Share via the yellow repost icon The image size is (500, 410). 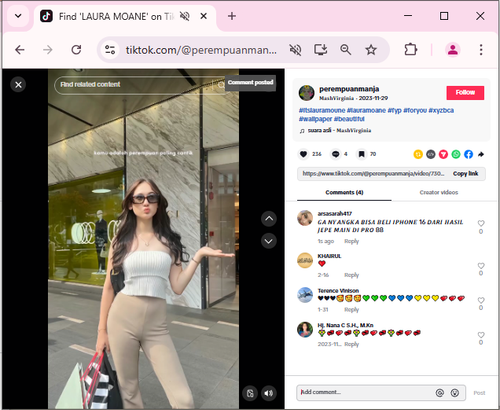pyautogui.click(x=418, y=154)
